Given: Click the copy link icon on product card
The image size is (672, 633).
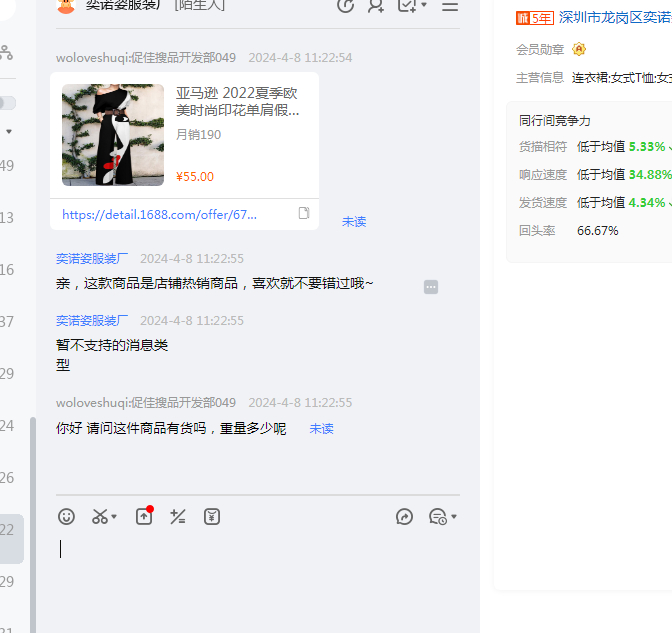Looking at the screenshot, I should tap(304, 213).
